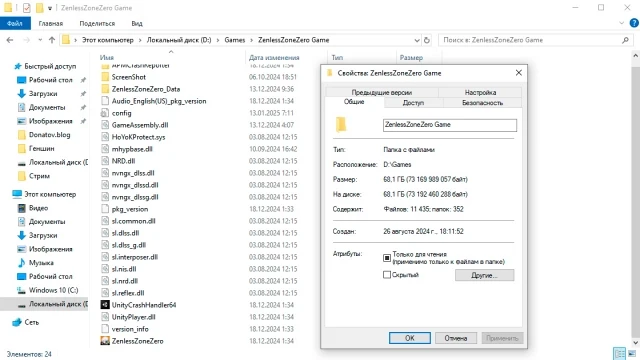The width and height of the screenshot is (640, 360).
Task: Open recent locations dropdown arrow
Action: [40, 40]
